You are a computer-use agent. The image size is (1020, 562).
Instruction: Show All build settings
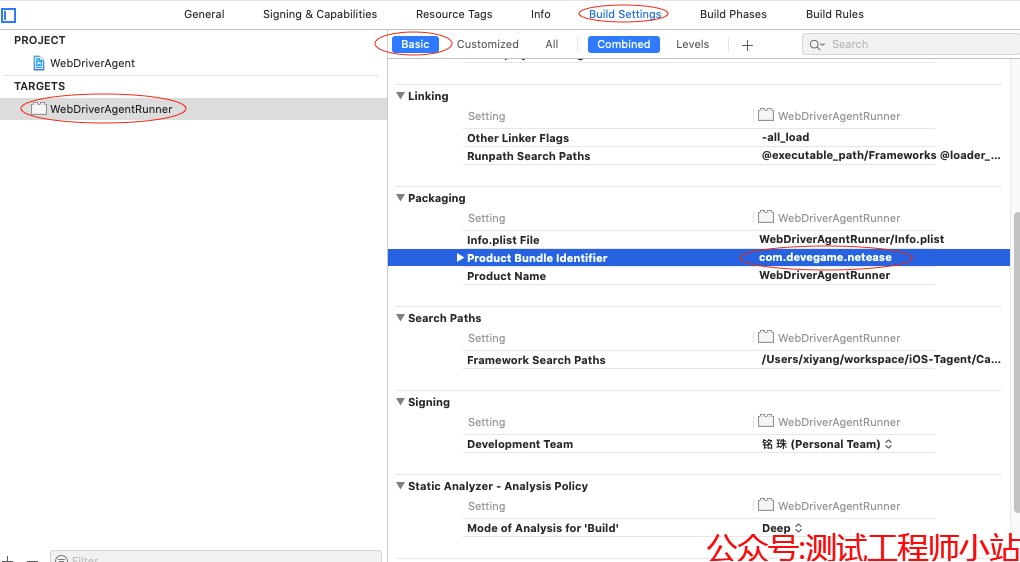(x=552, y=44)
